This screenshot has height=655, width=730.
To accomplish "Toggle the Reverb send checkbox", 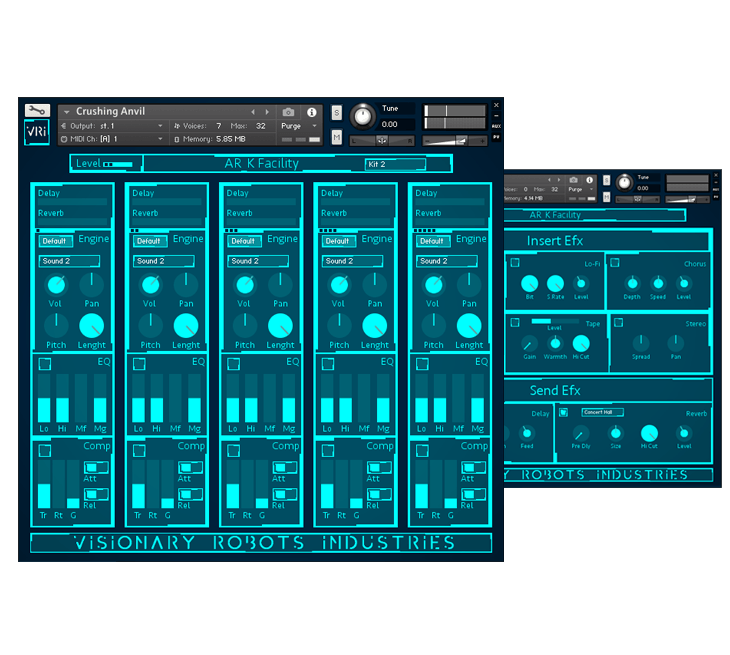I will tap(564, 412).
